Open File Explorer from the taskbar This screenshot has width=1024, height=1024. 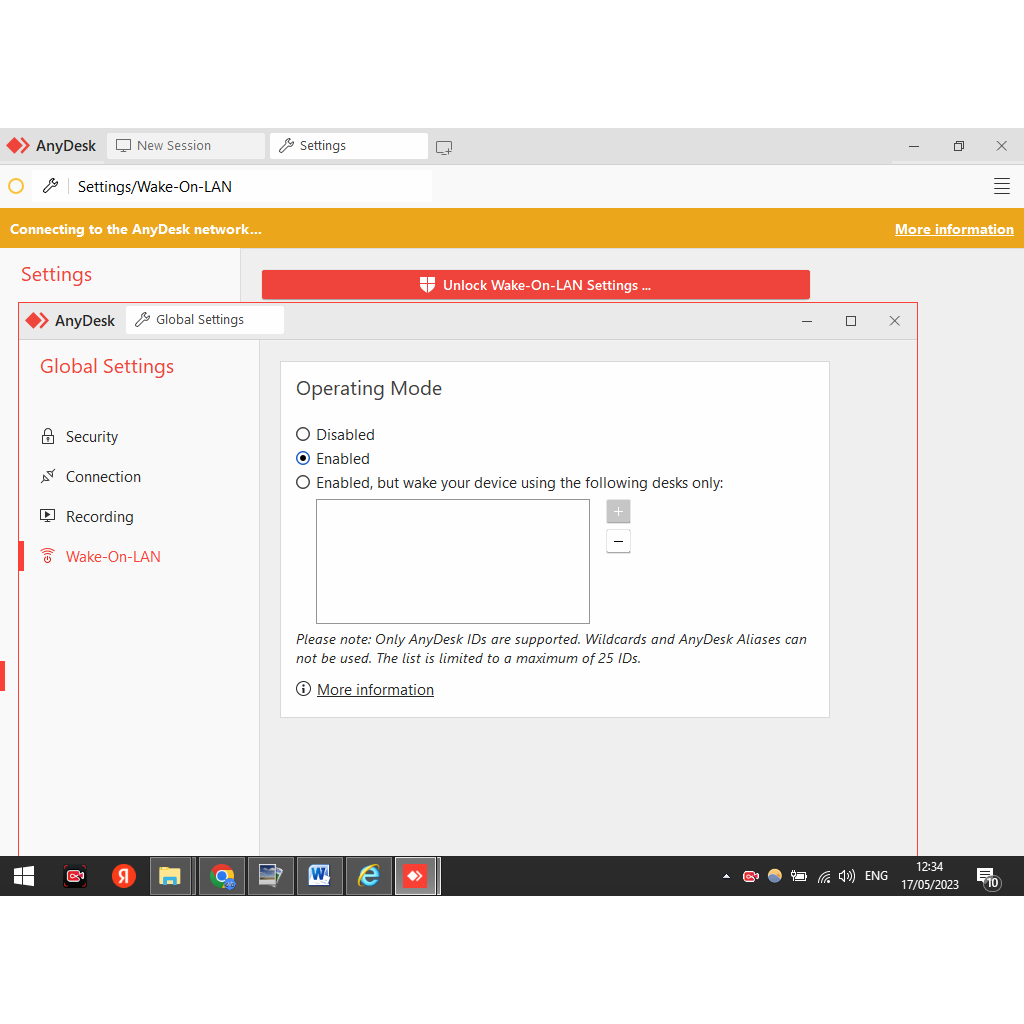pyautogui.click(x=170, y=876)
